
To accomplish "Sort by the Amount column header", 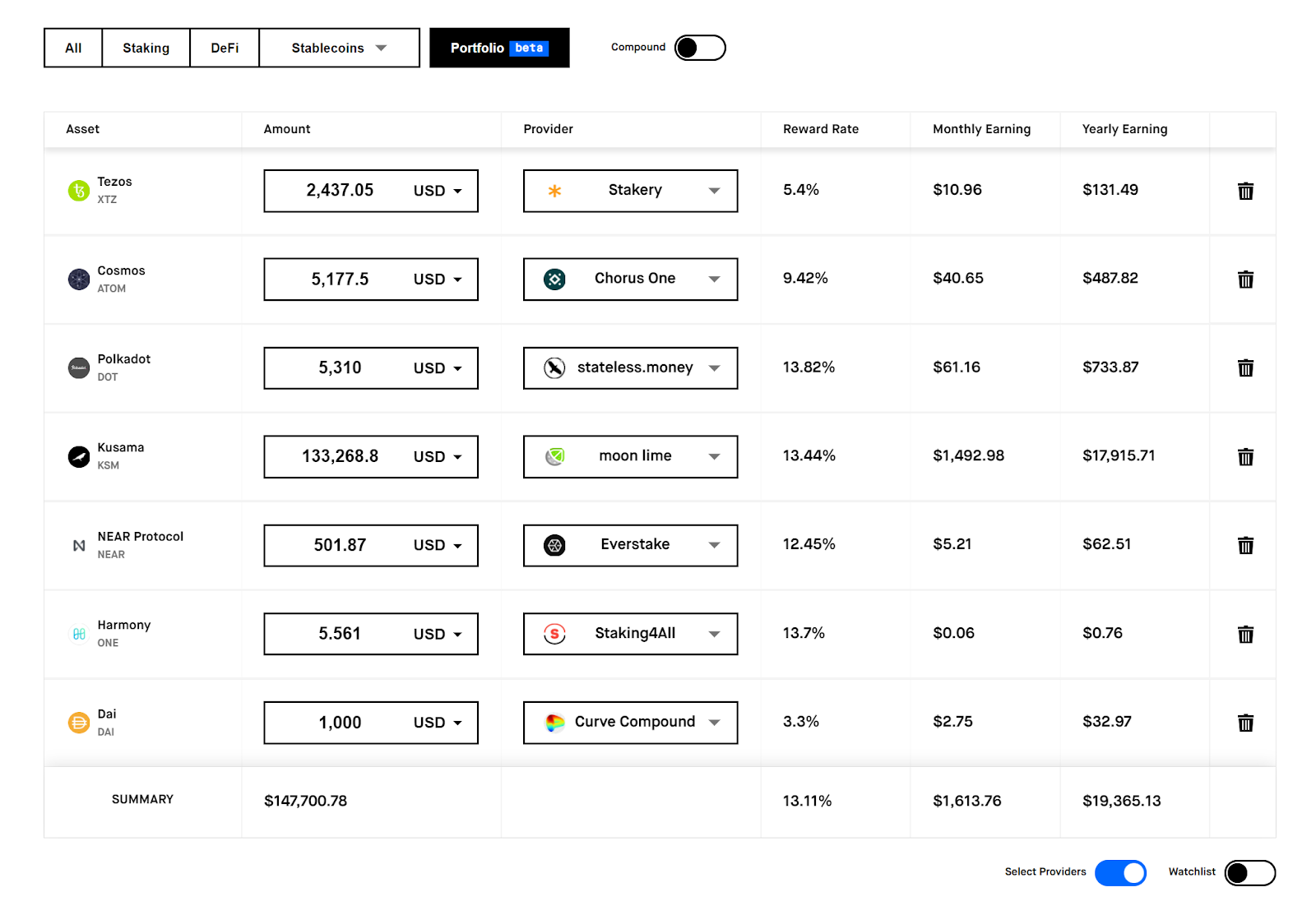I will [x=287, y=129].
